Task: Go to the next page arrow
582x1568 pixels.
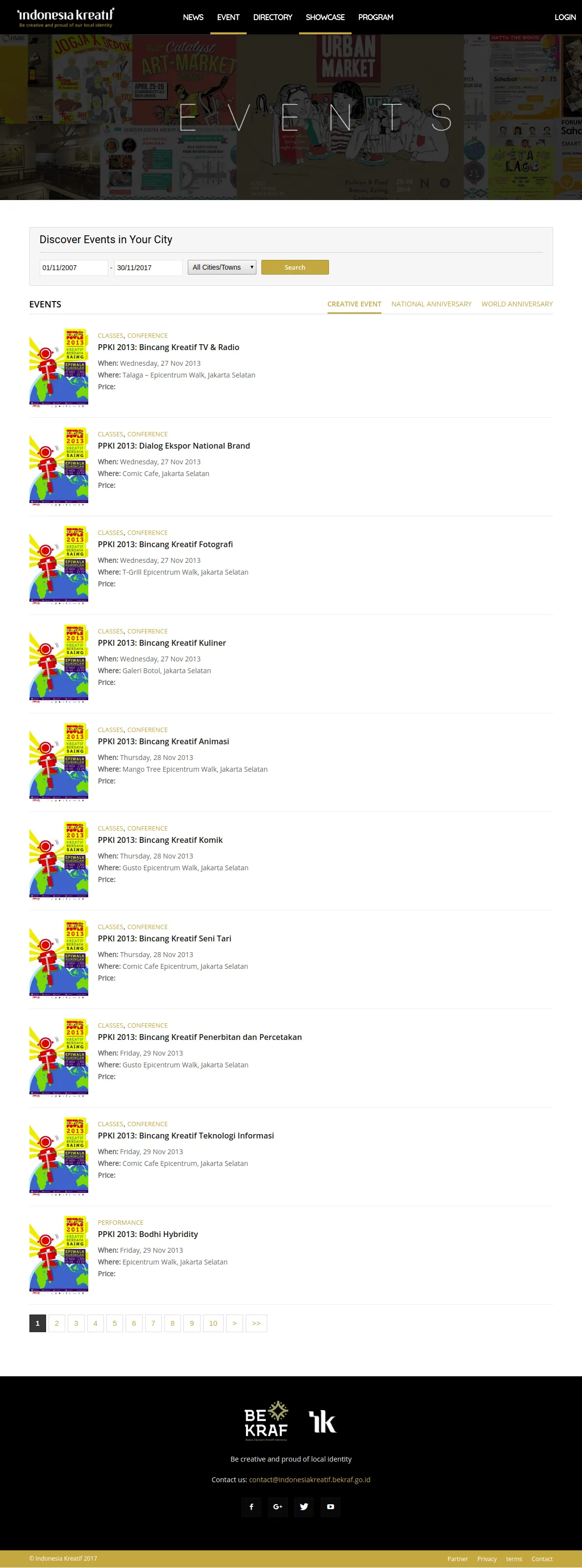Action: (234, 1323)
